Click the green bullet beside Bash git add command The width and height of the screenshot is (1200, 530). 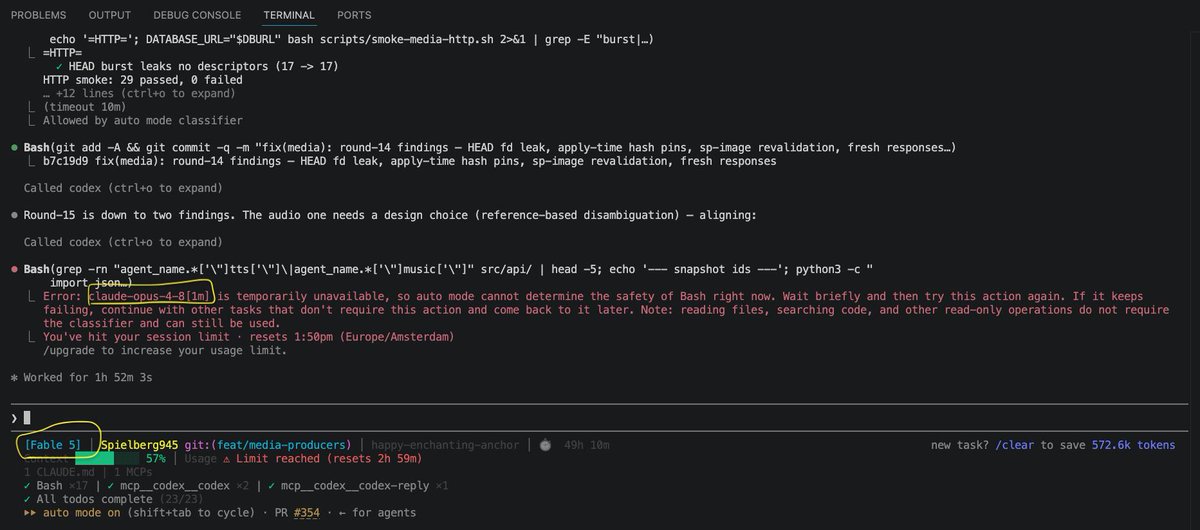click(14, 148)
